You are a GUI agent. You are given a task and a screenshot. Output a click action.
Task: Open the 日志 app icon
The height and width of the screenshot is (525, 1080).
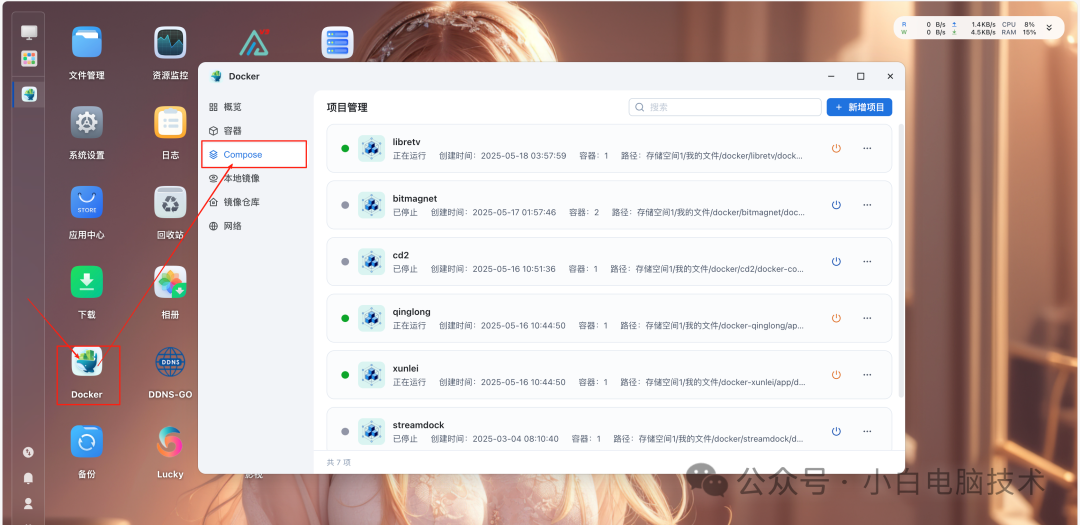pyautogui.click(x=170, y=122)
